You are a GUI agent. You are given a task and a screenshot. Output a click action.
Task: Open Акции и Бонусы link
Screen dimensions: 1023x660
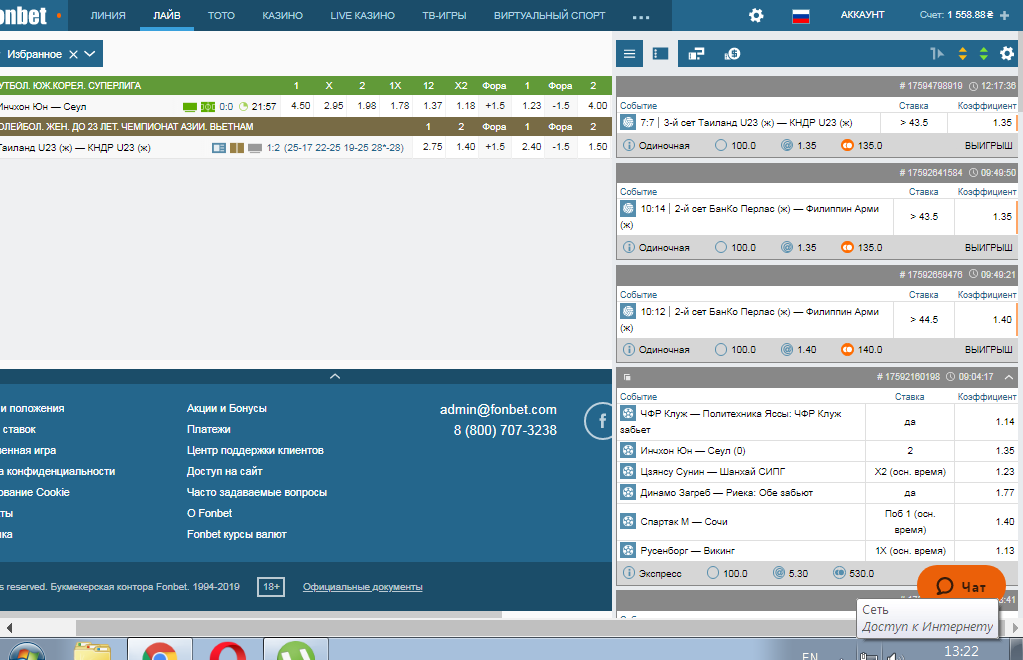(226, 408)
